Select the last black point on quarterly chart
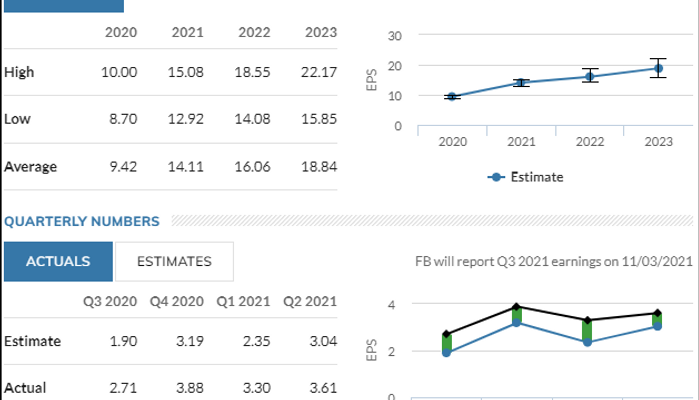This screenshot has width=699, height=400. coord(657,313)
